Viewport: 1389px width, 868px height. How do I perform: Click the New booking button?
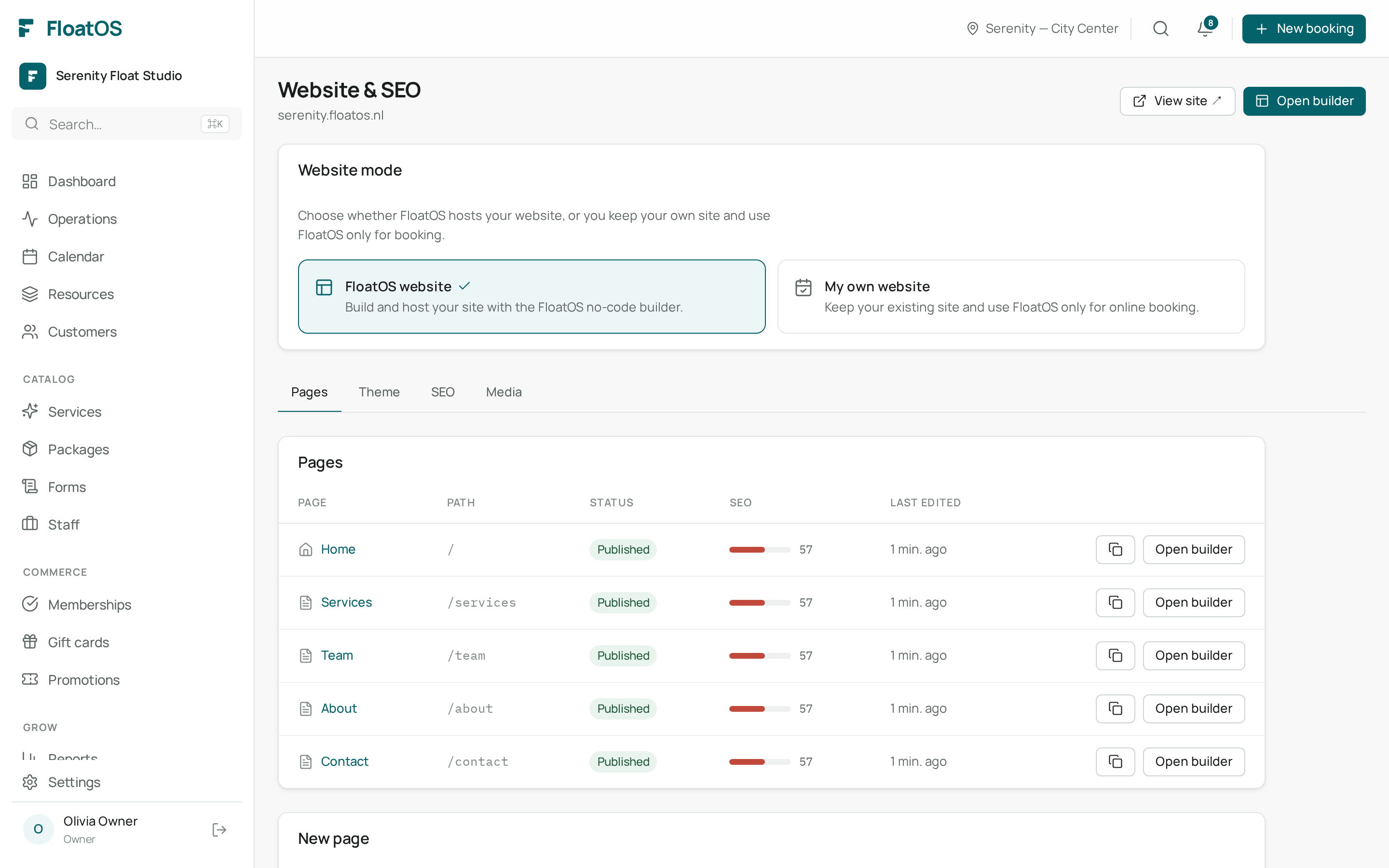pyautogui.click(x=1304, y=29)
